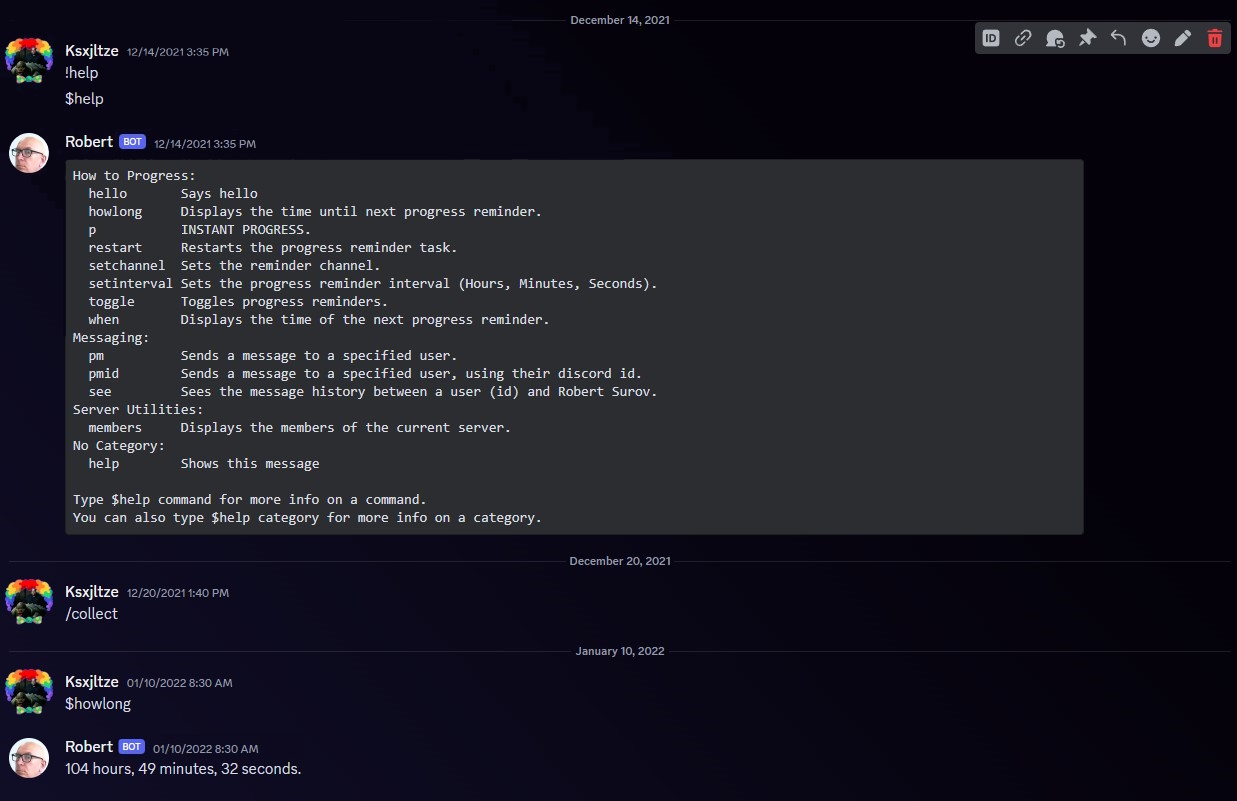
Task: Copy the message link with chain icon
Action: [1023, 38]
